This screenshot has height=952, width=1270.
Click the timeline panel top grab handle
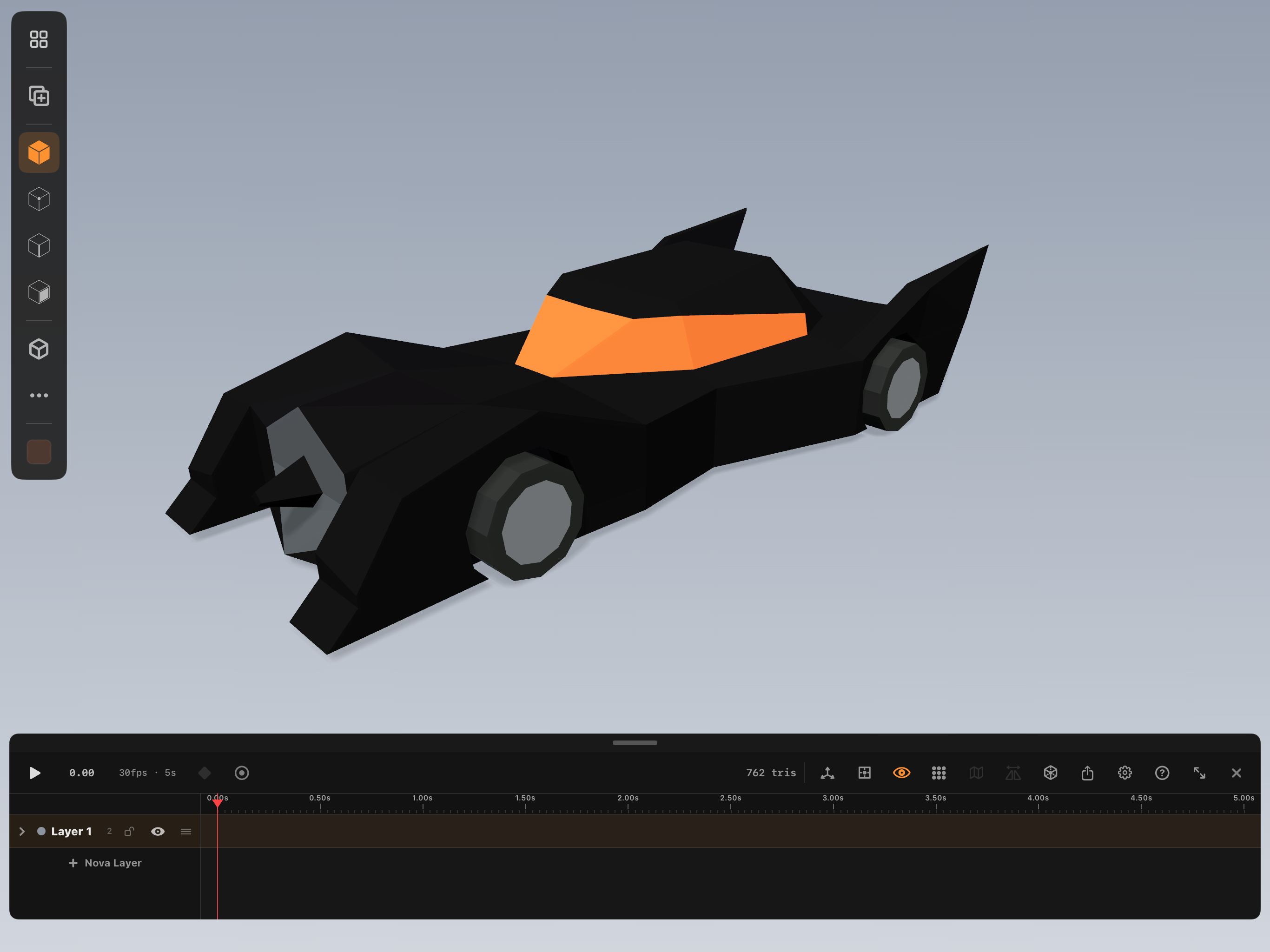point(635,742)
